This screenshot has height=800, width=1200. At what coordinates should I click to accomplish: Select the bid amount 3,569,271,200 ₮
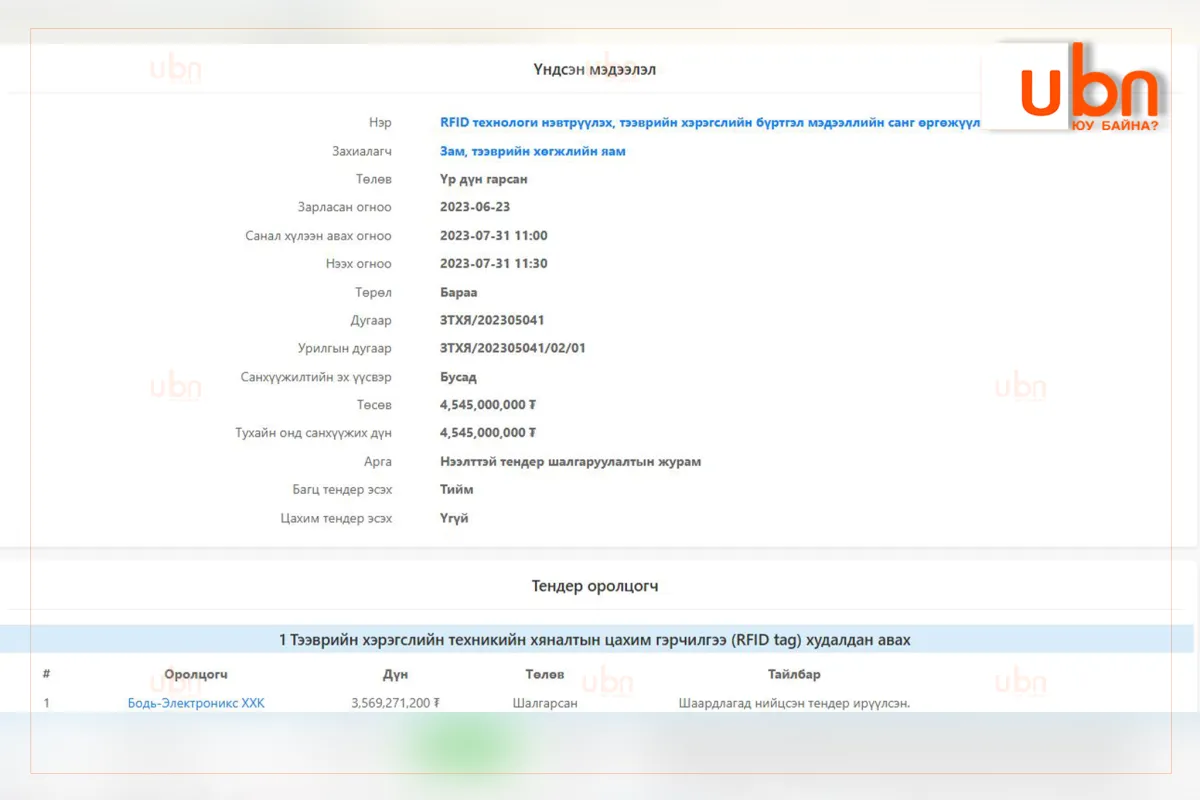coord(395,703)
